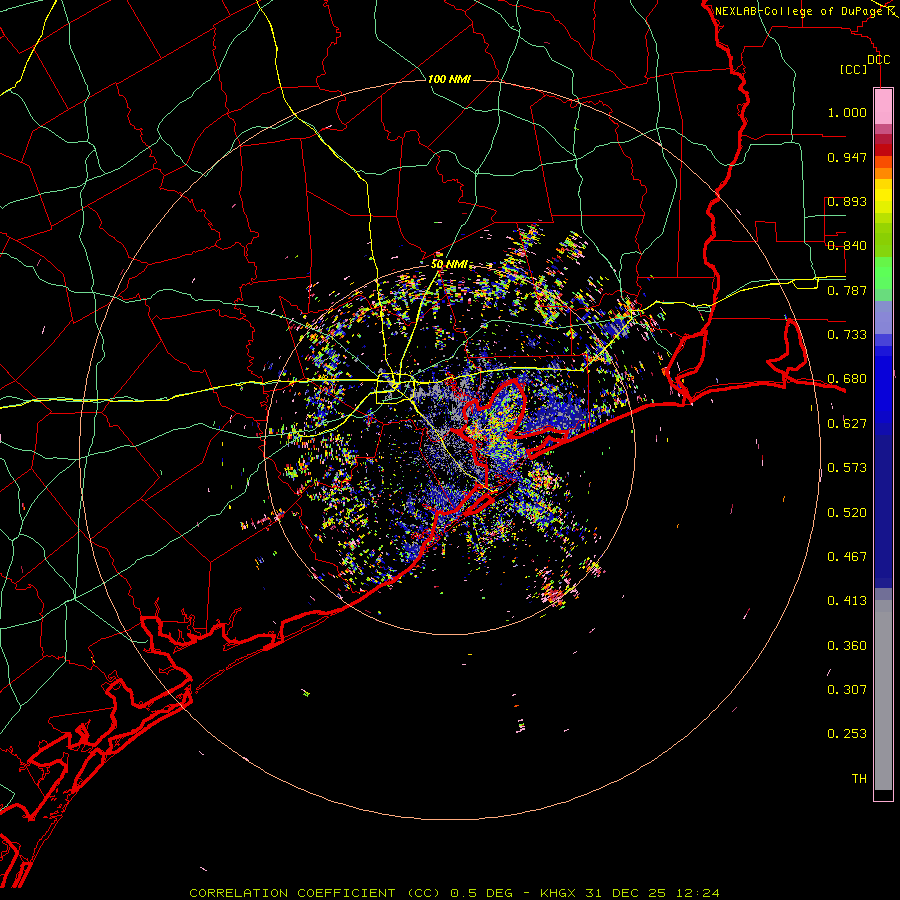Click the 0.733 scale value
The height and width of the screenshot is (900, 900).
pos(847,335)
